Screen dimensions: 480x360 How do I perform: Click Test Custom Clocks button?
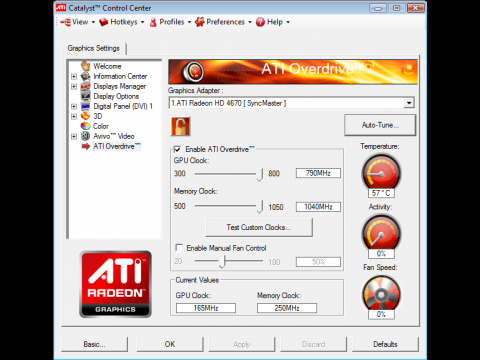[x=259, y=227]
